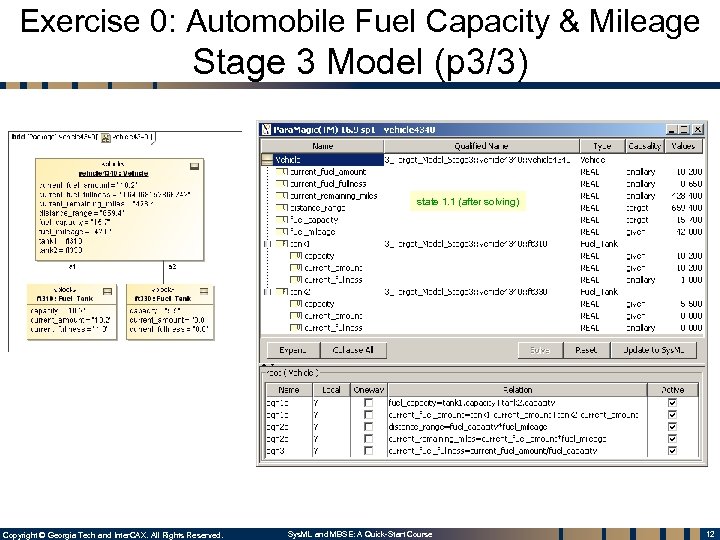Click the Fuel_Tank type cell for tank1
The image size is (720, 540).
tap(602, 244)
